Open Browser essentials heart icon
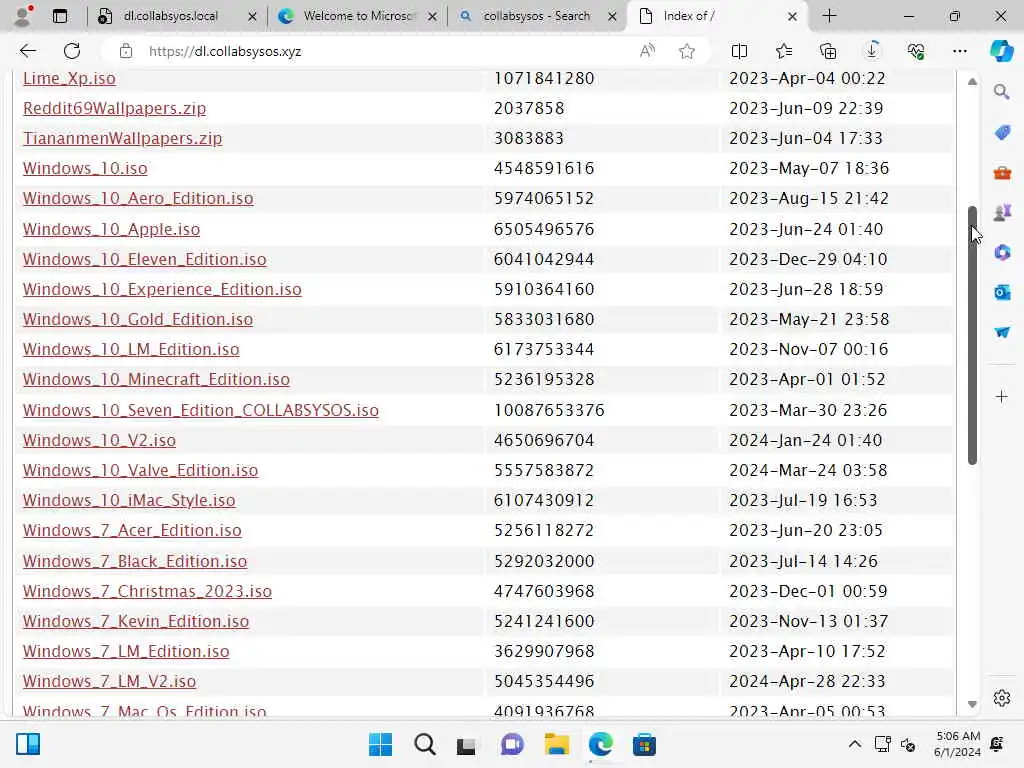The image size is (1024, 768). click(916, 51)
